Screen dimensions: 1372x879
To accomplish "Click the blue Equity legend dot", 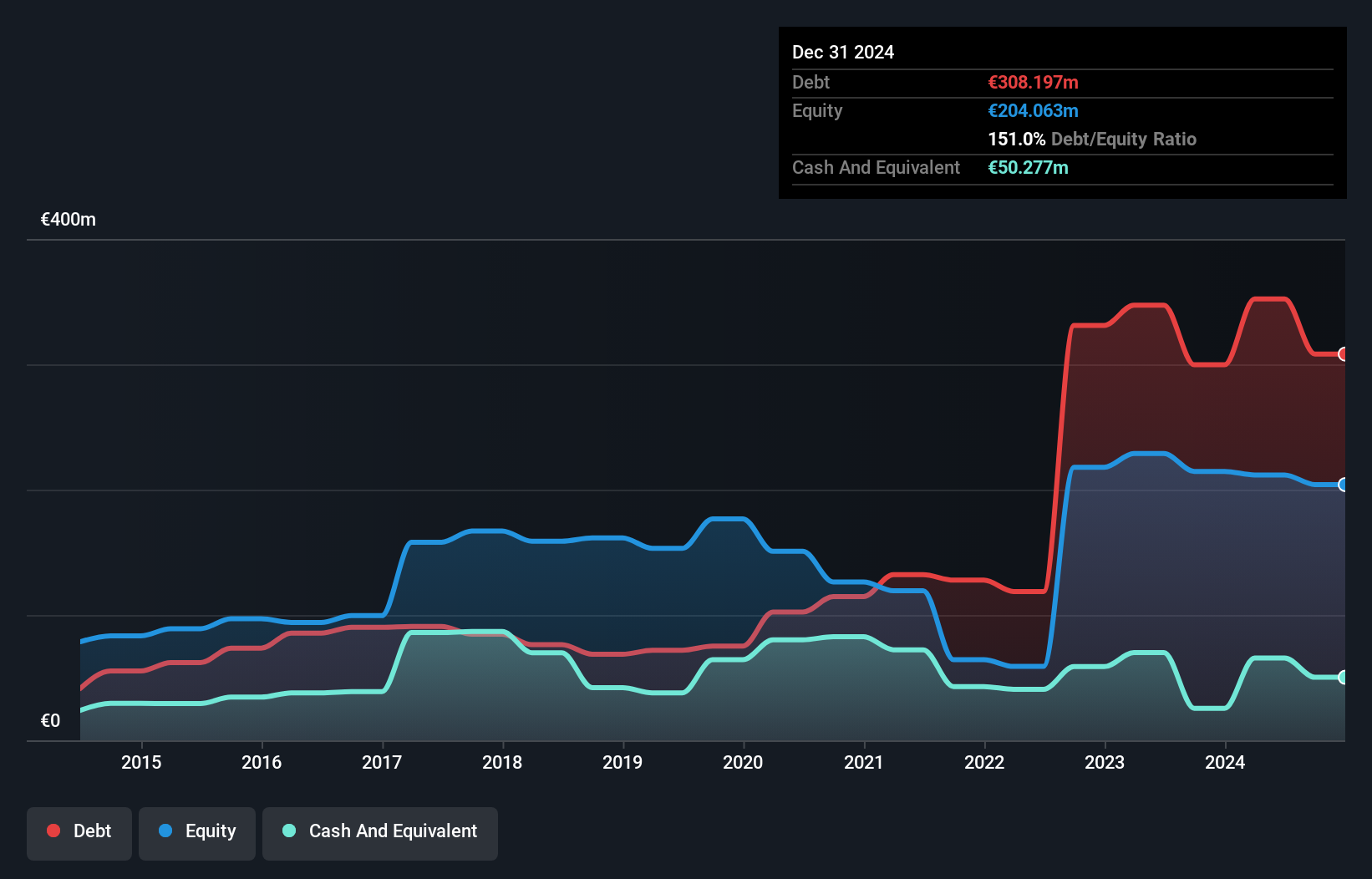I will 165,831.
